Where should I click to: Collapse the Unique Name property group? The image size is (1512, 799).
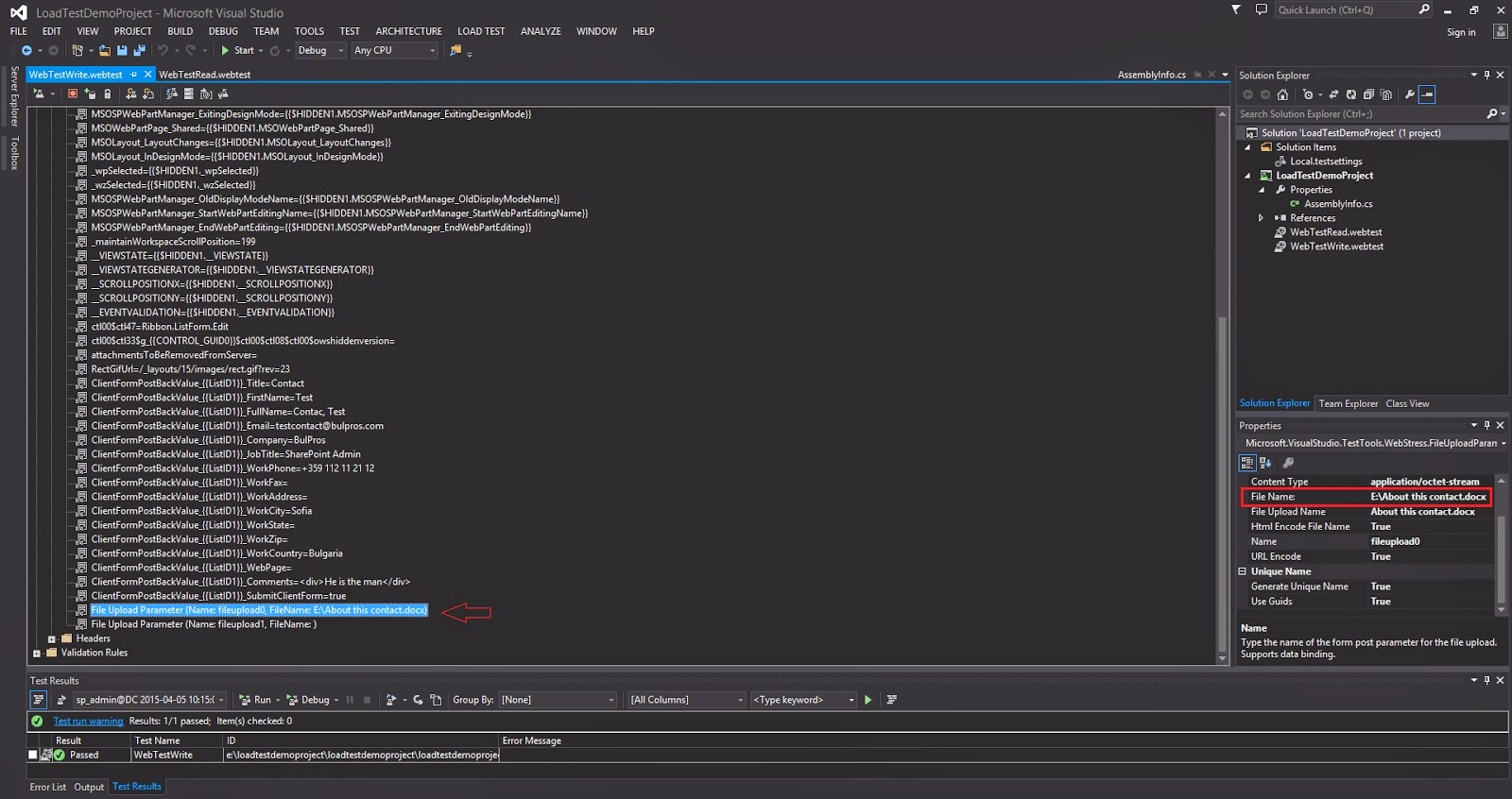[x=1243, y=571]
